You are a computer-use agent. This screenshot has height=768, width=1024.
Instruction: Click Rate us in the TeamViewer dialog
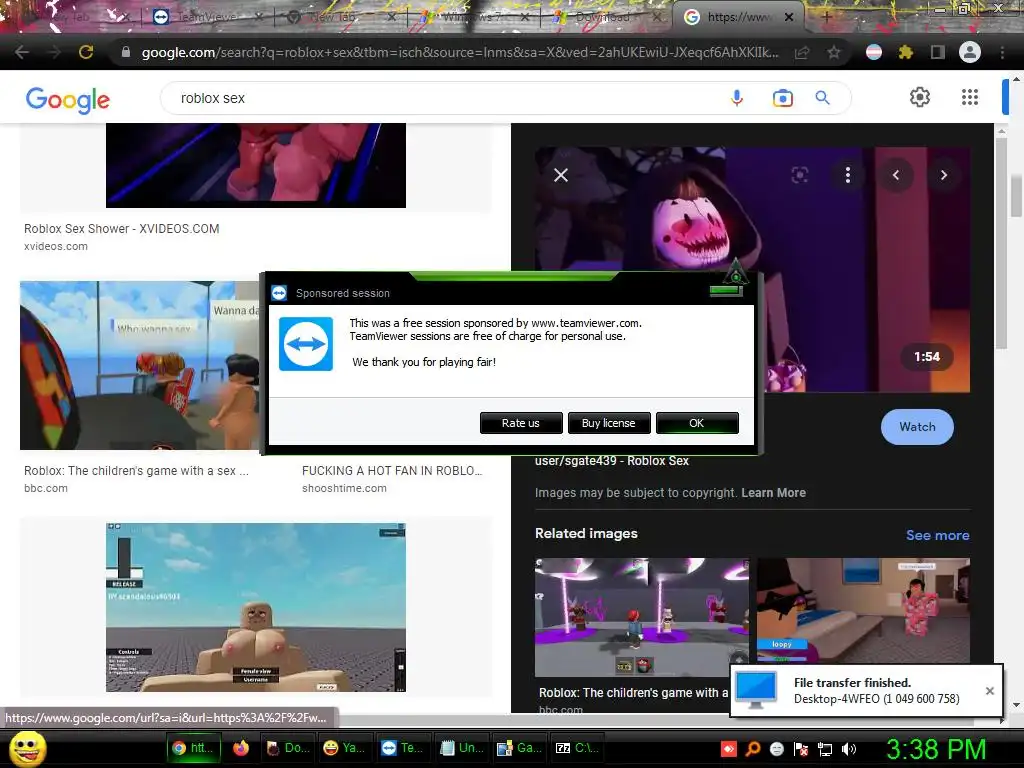click(520, 423)
